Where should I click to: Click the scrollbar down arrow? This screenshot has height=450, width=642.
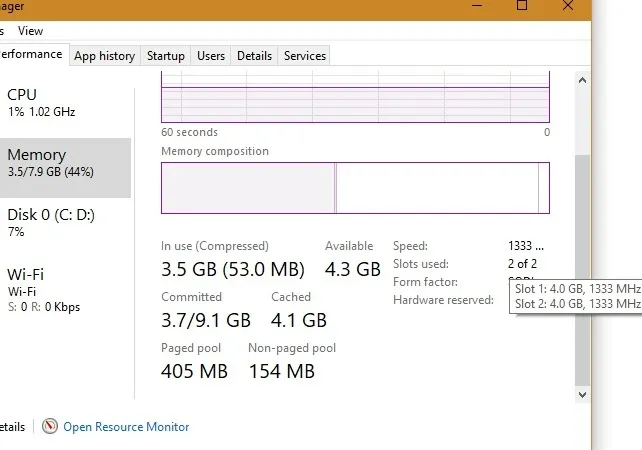[582, 395]
